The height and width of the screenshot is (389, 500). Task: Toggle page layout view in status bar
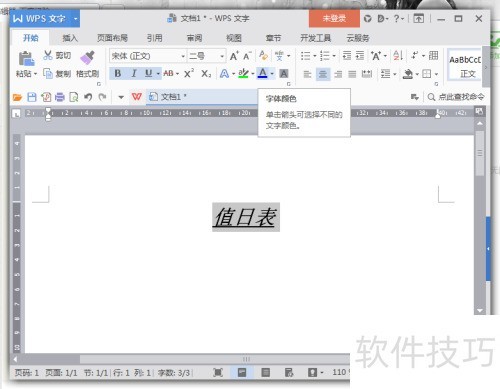[x=242, y=372]
